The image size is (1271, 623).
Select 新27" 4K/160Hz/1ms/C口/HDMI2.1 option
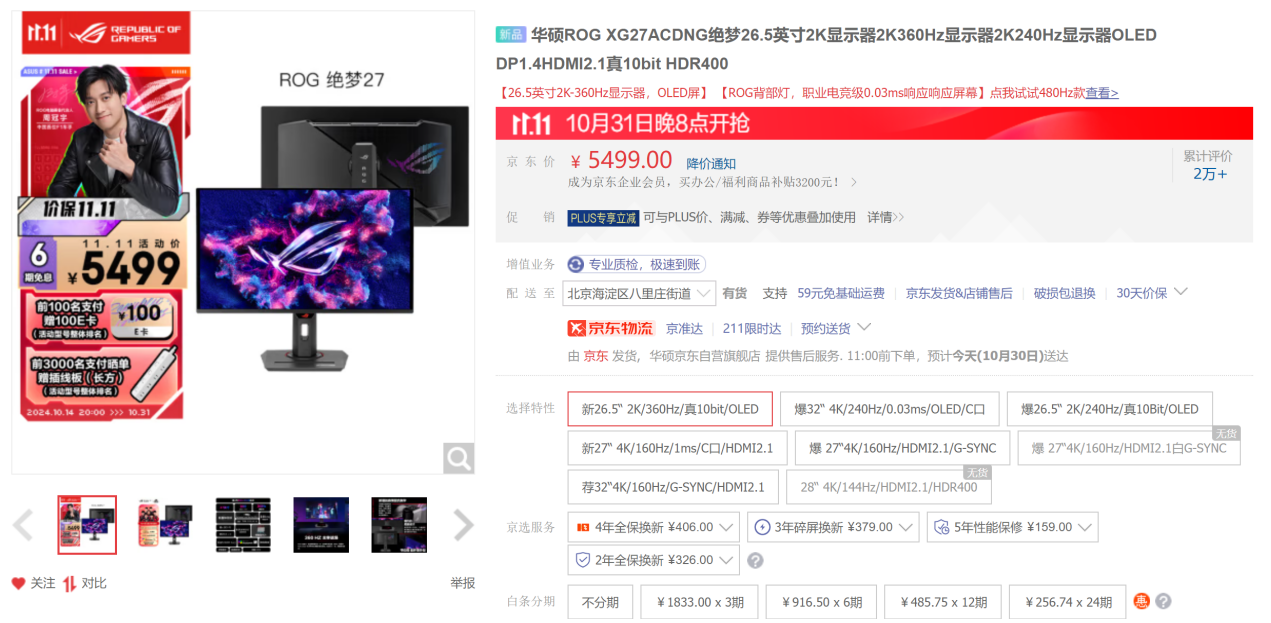click(677, 448)
